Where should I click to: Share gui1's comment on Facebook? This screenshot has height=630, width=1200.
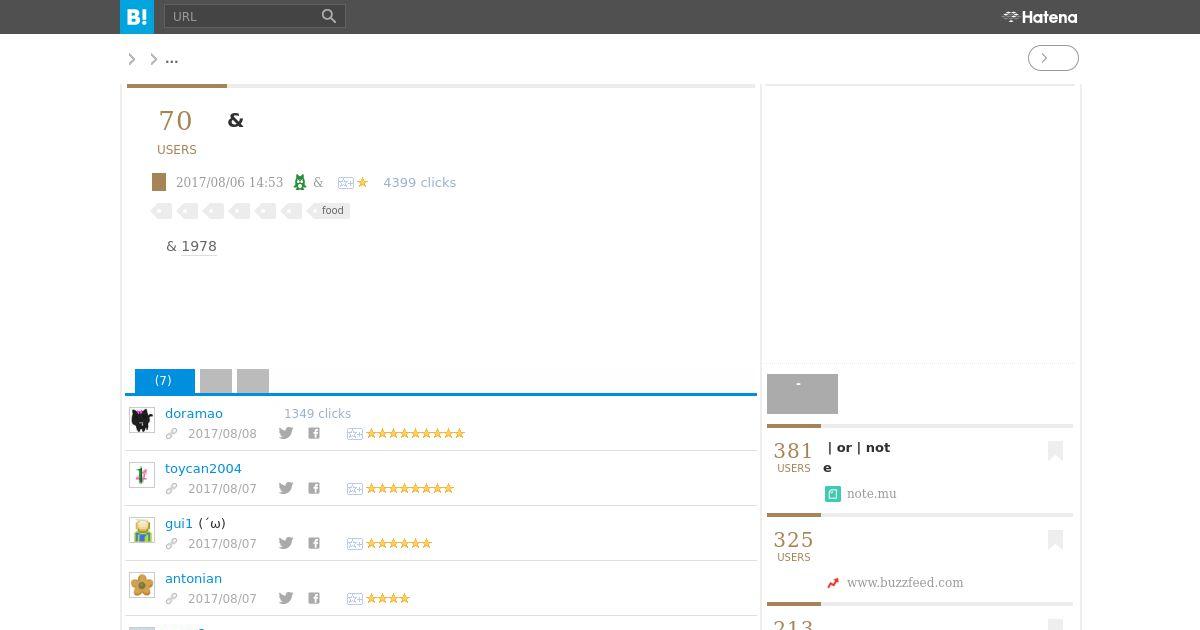point(314,543)
